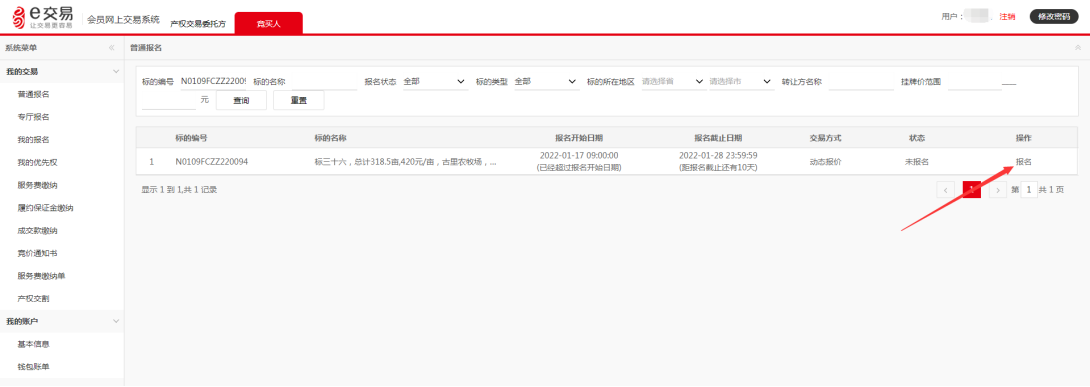The image size is (1090, 387).
Task: Click the 重置 button
Action: coord(298,100)
